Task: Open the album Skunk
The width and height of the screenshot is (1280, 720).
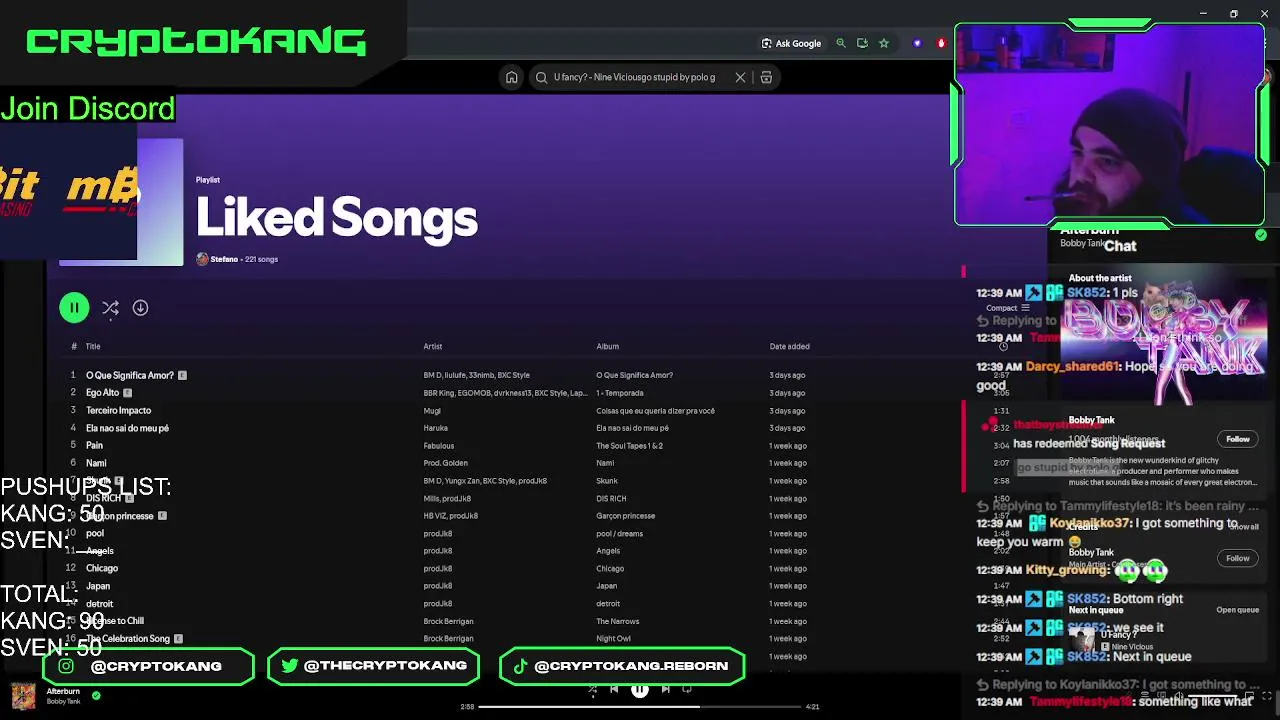Action: coord(606,481)
